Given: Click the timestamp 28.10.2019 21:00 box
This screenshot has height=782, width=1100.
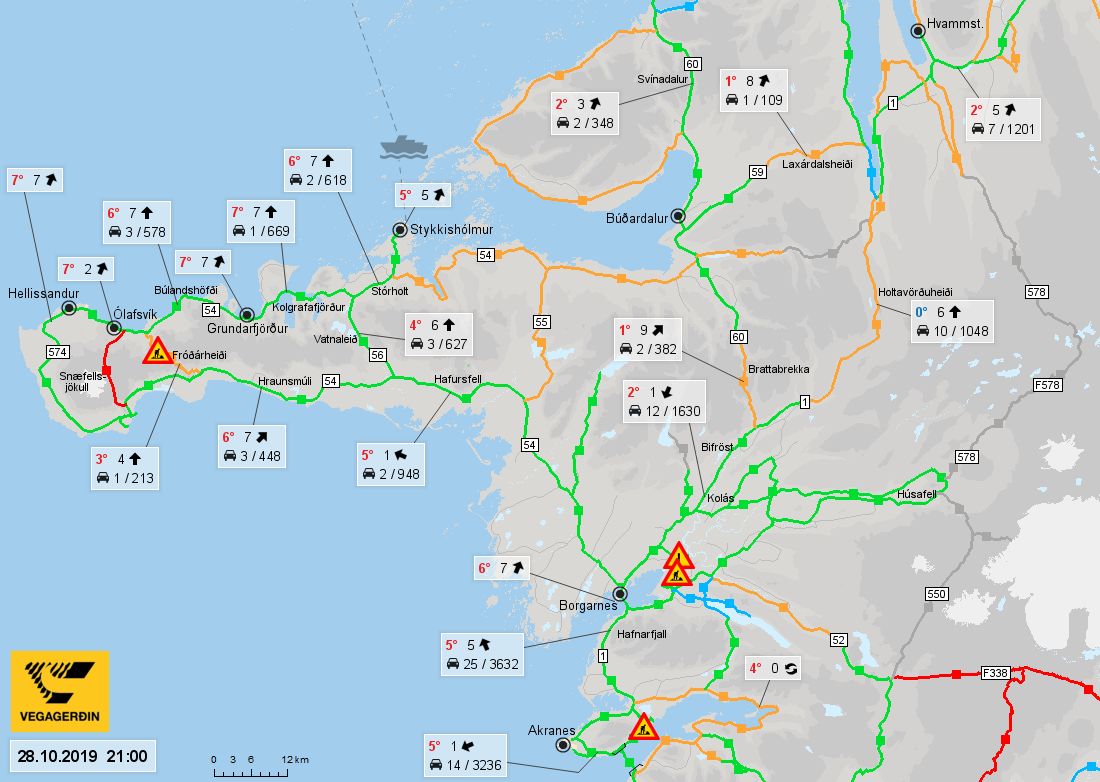Looking at the screenshot, I should (x=83, y=757).
